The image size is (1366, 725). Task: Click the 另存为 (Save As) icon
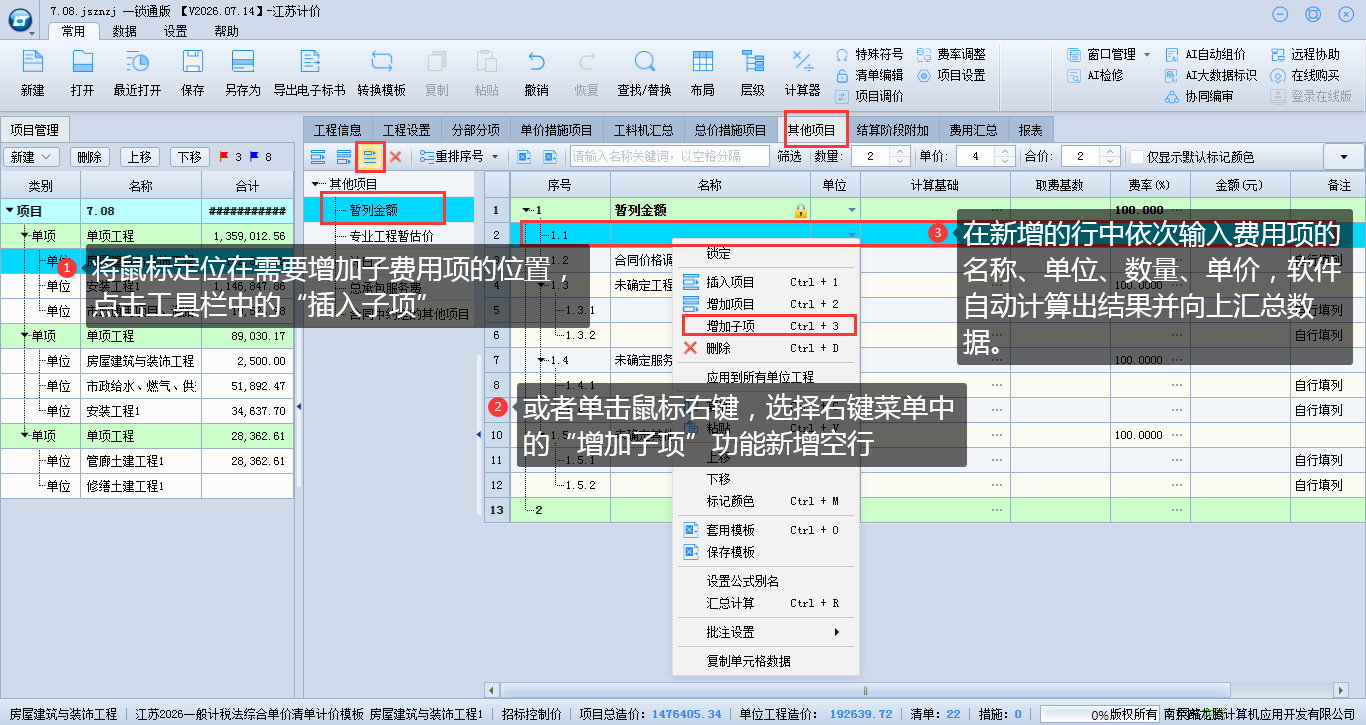point(242,62)
